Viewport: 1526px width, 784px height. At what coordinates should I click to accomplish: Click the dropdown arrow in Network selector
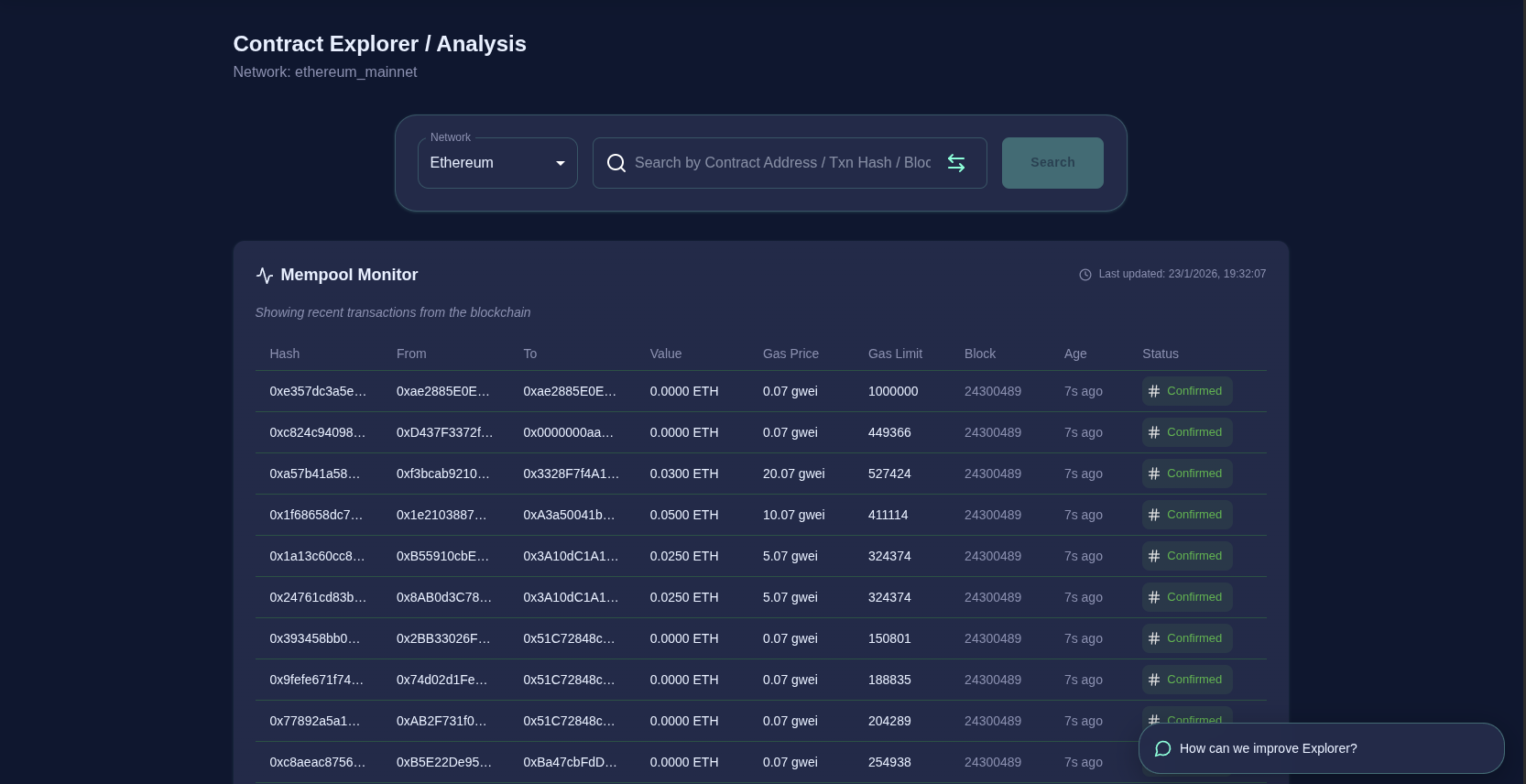tap(561, 163)
